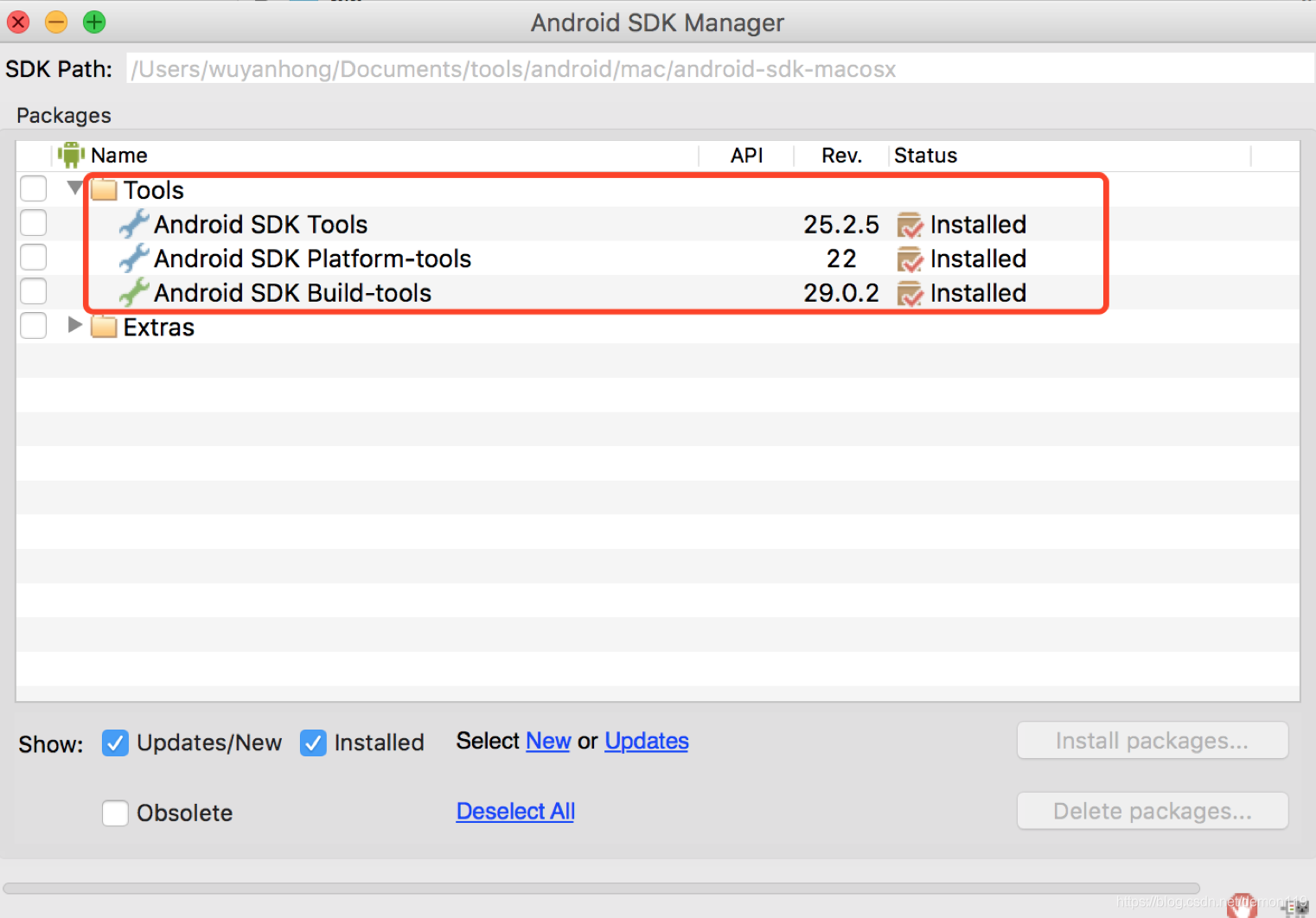This screenshot has width=1316, height=918.
Task: Check the Android SDK Build-tools checkbox
Action: 34,291
